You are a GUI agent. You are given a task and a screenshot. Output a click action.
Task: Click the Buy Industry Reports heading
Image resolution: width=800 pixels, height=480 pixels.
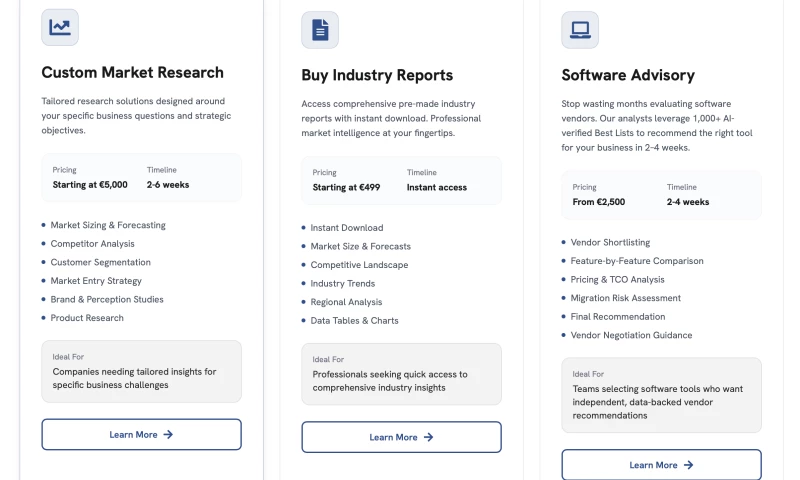(x=377, y=75)
